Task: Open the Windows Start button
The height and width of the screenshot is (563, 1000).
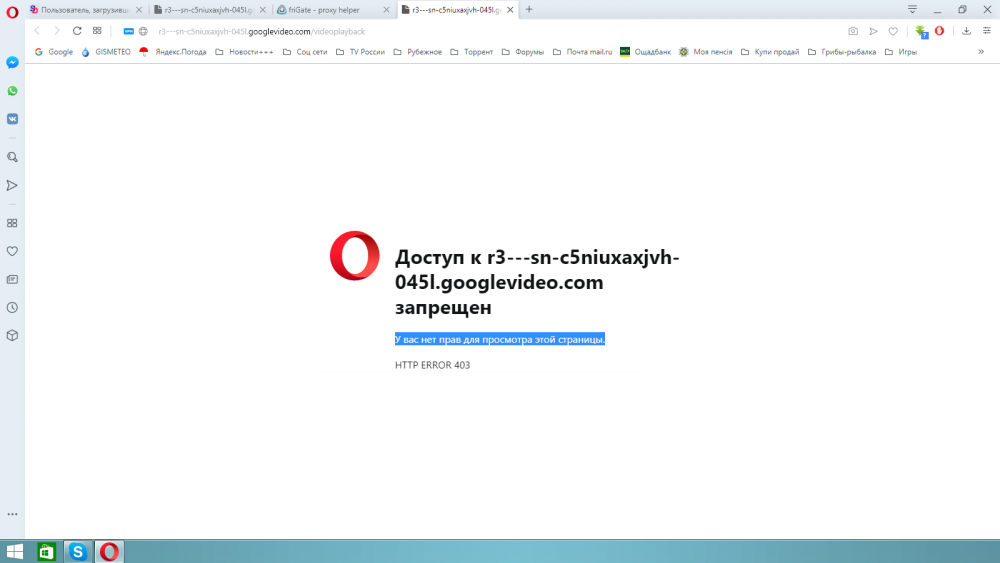Action: [x=14, y=552]
